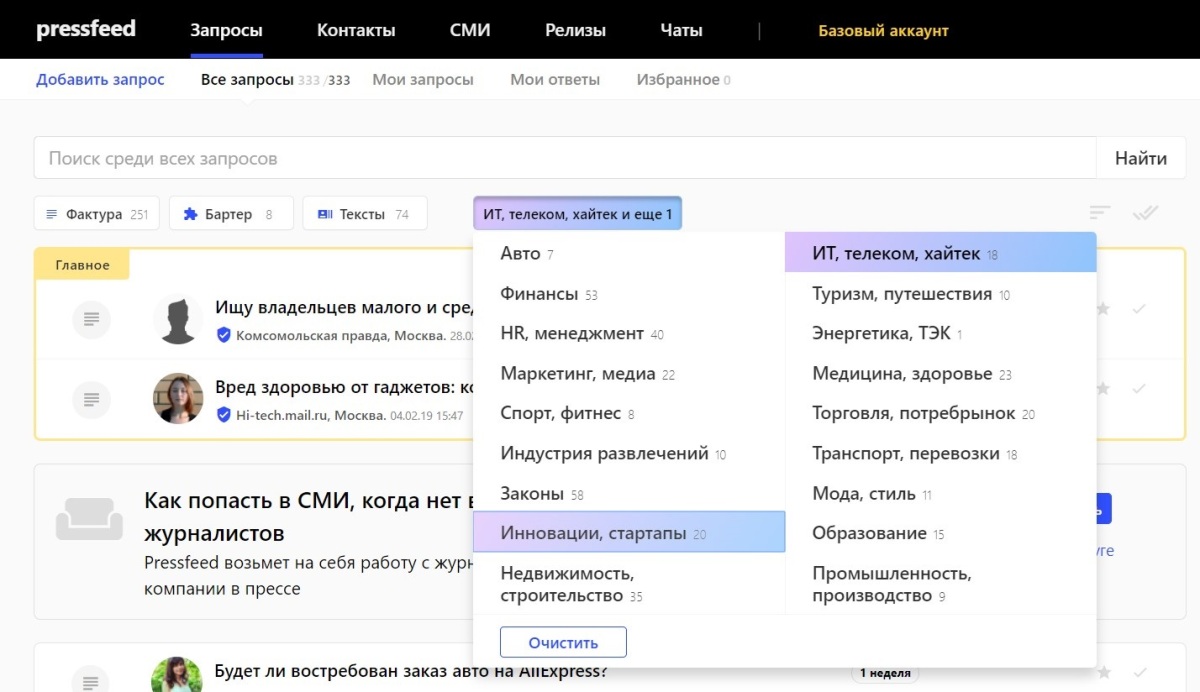Toggle the Бартер filter
The image size is (1200, 692).
tap(230, 214)
